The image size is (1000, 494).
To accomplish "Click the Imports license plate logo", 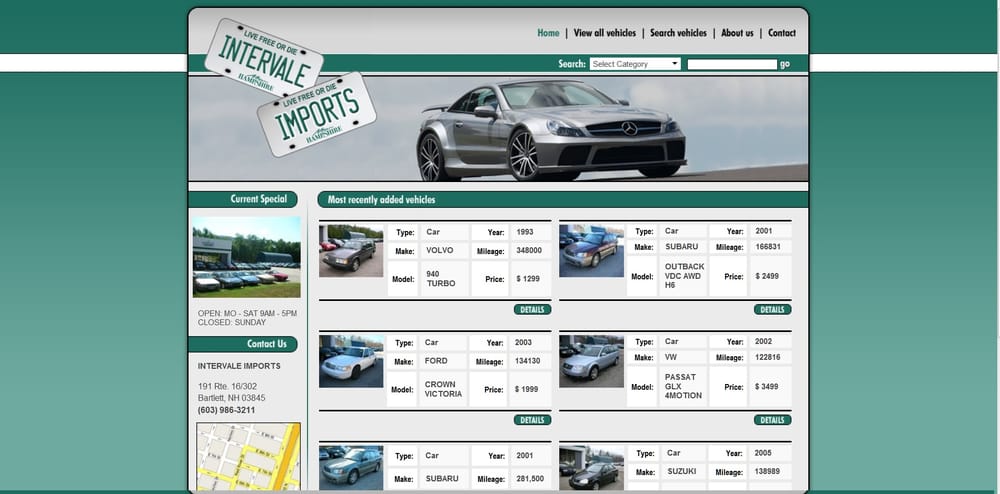I will click(x=316, y=114).
